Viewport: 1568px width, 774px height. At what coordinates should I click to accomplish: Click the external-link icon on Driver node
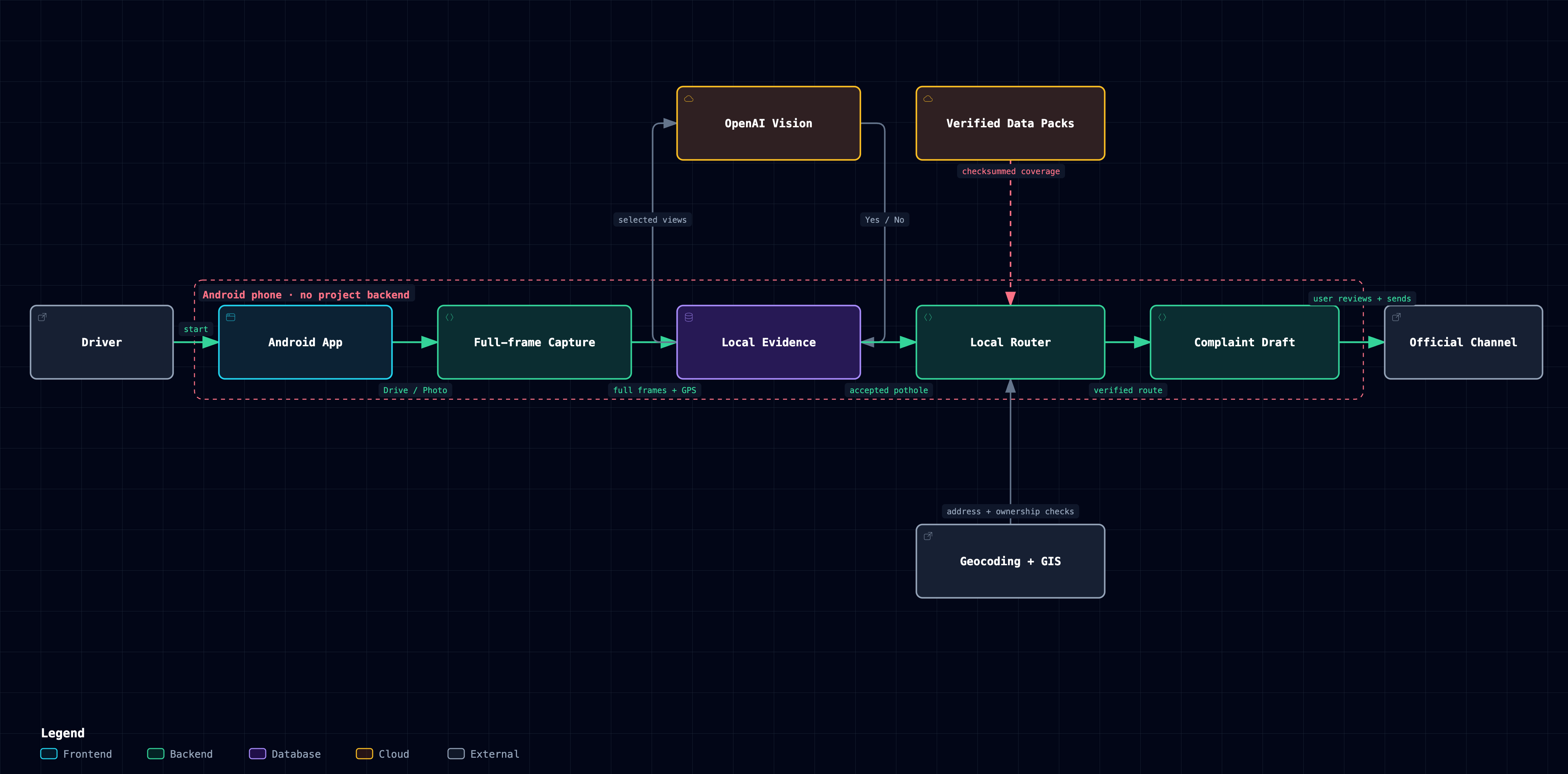point(42,317)
